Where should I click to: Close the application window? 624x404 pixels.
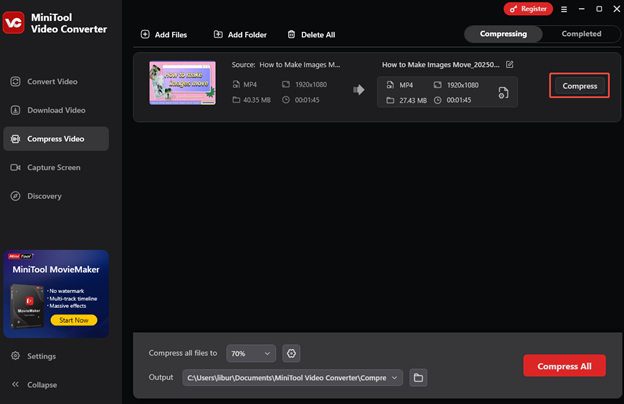616,9
